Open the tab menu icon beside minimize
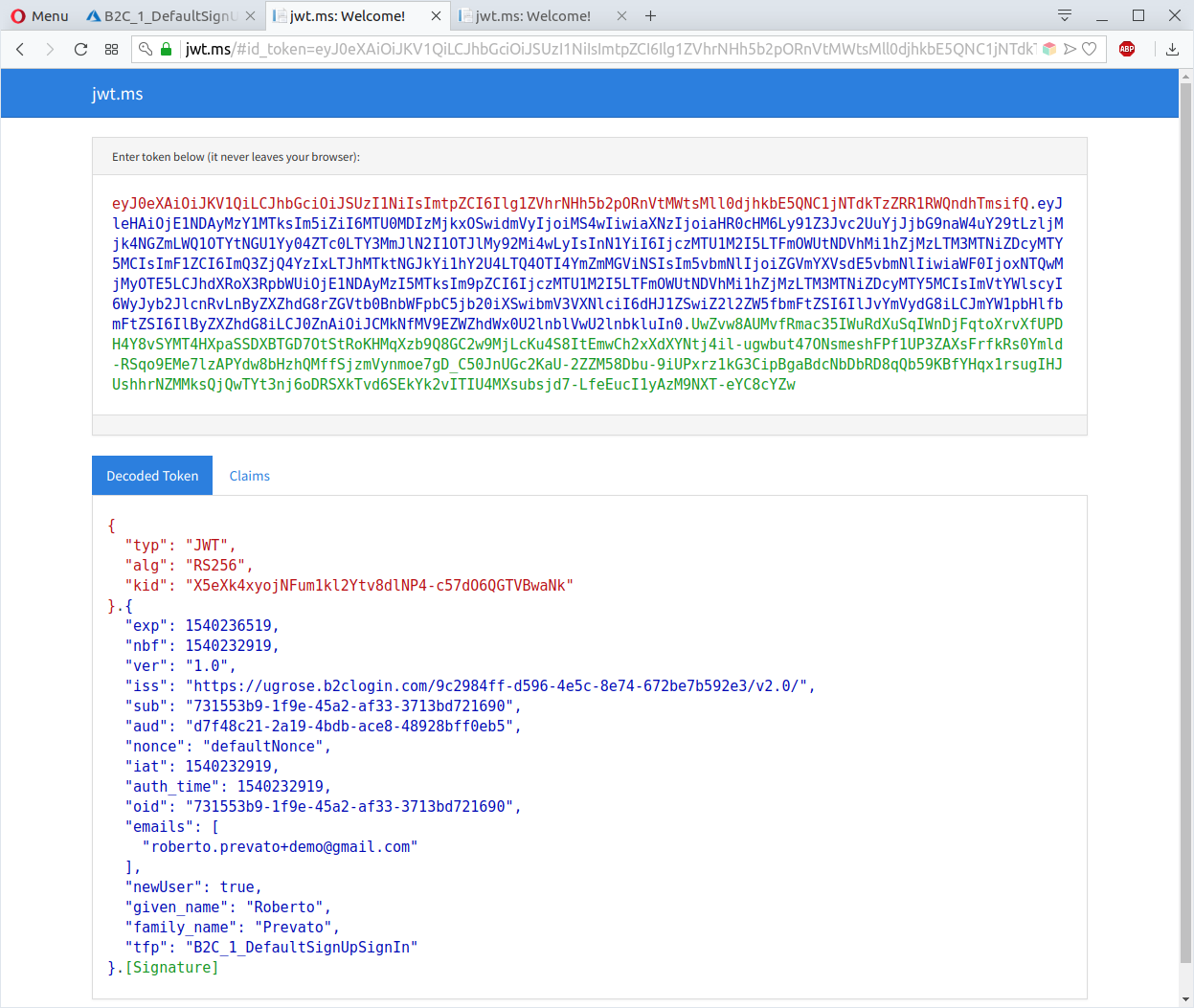This screenshot has height=1008, width=1194. click(1065, 15)
